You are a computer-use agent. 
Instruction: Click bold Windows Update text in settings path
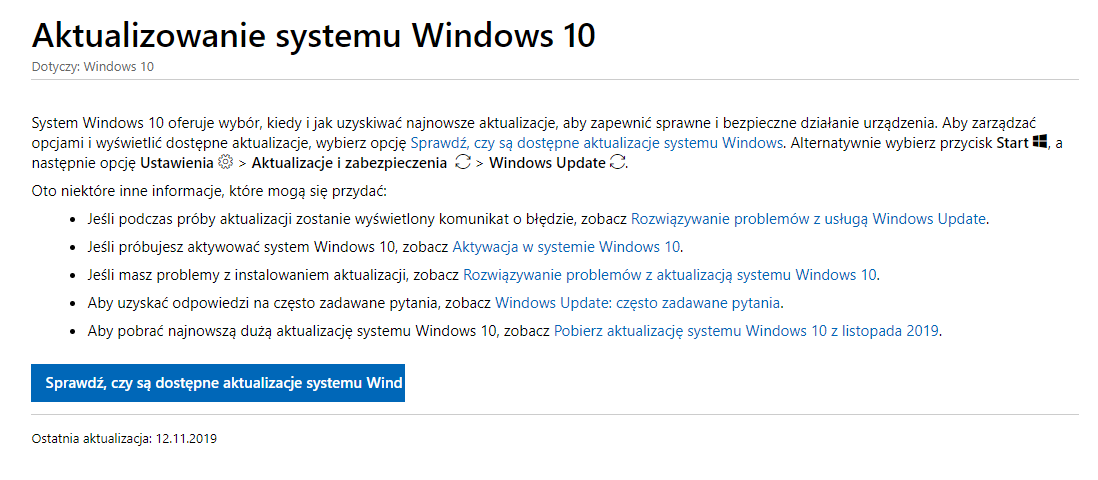click(547, 163)
